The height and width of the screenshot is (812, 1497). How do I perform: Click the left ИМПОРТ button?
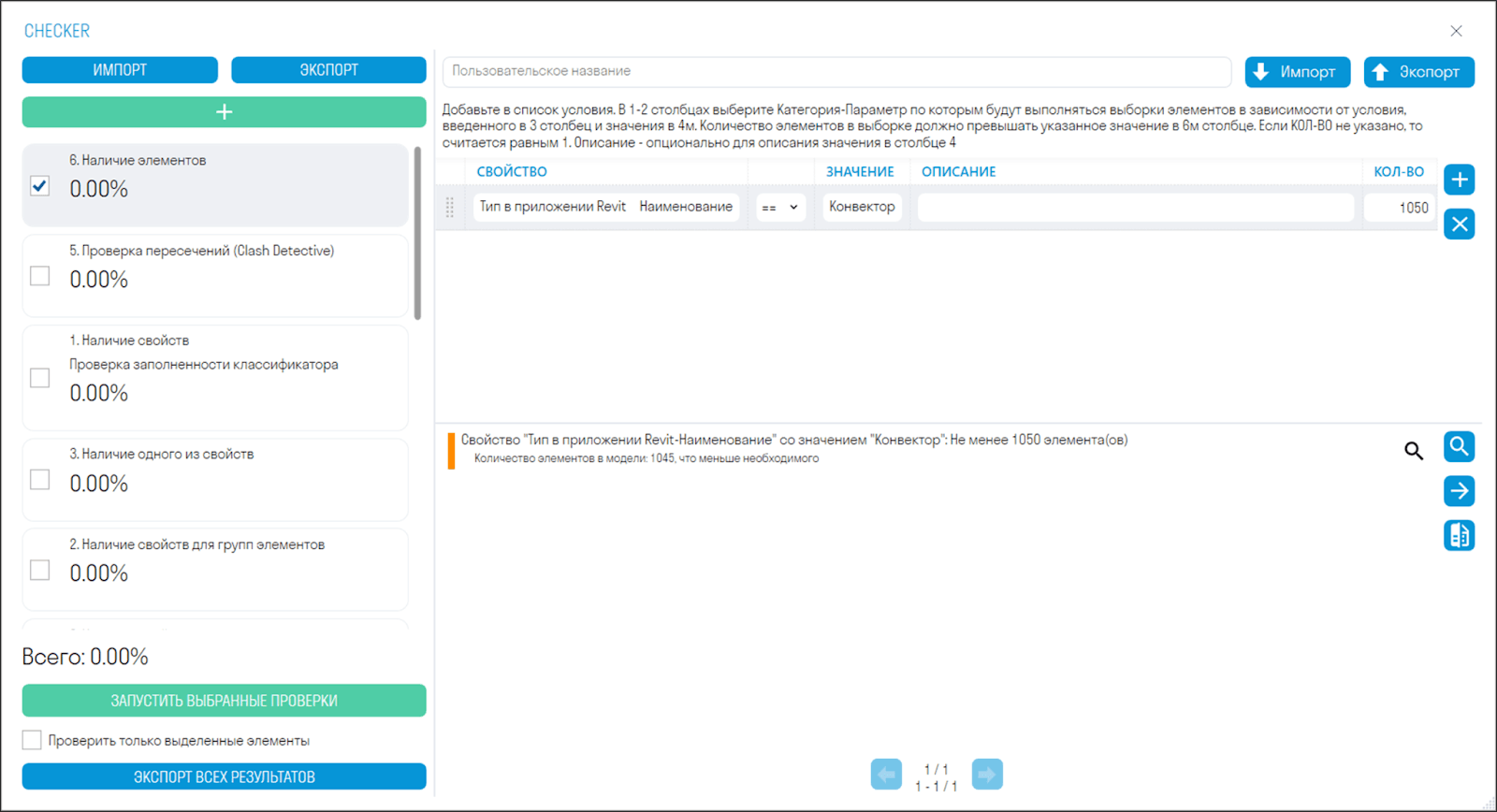click(120, 70)
